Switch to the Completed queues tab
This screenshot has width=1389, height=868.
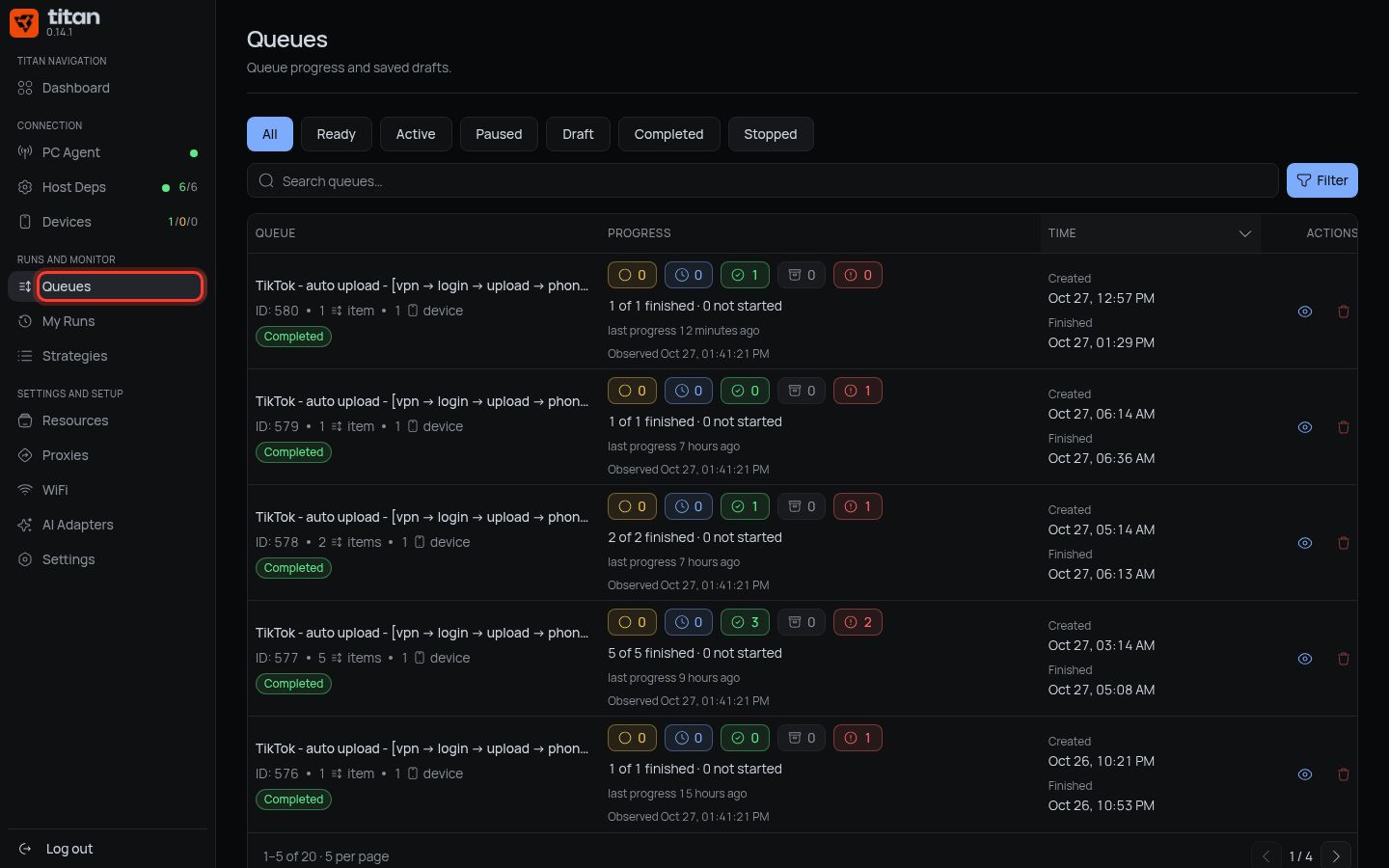coord(668,134)
